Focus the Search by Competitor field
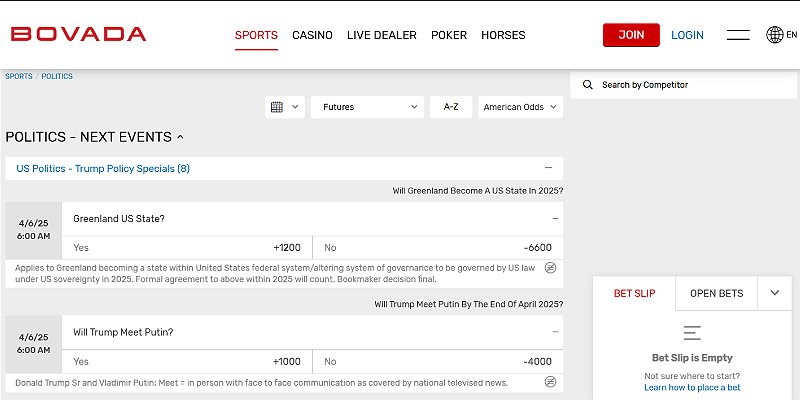 680,85
